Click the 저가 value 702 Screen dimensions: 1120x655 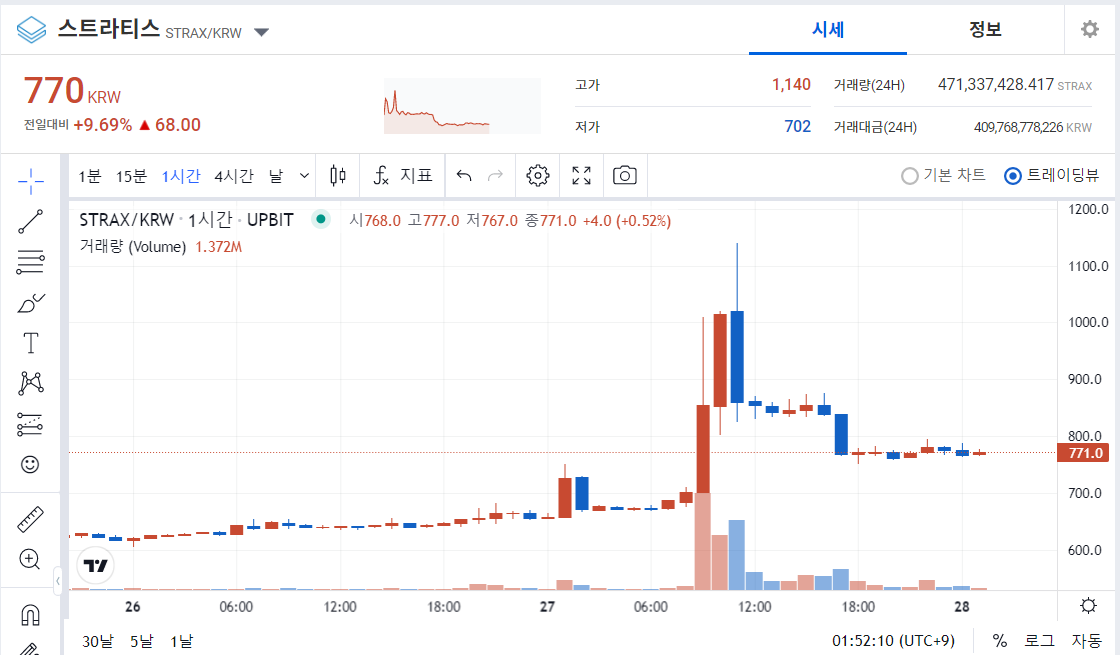[797, 126]
